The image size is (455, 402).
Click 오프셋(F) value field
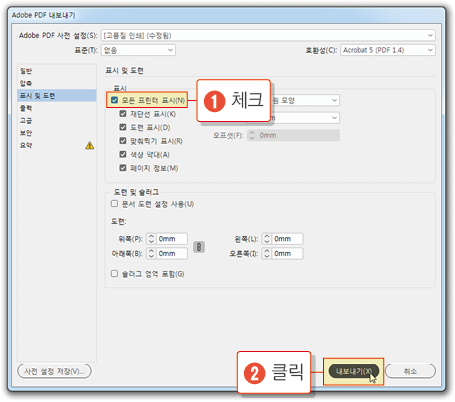[298, 135]
